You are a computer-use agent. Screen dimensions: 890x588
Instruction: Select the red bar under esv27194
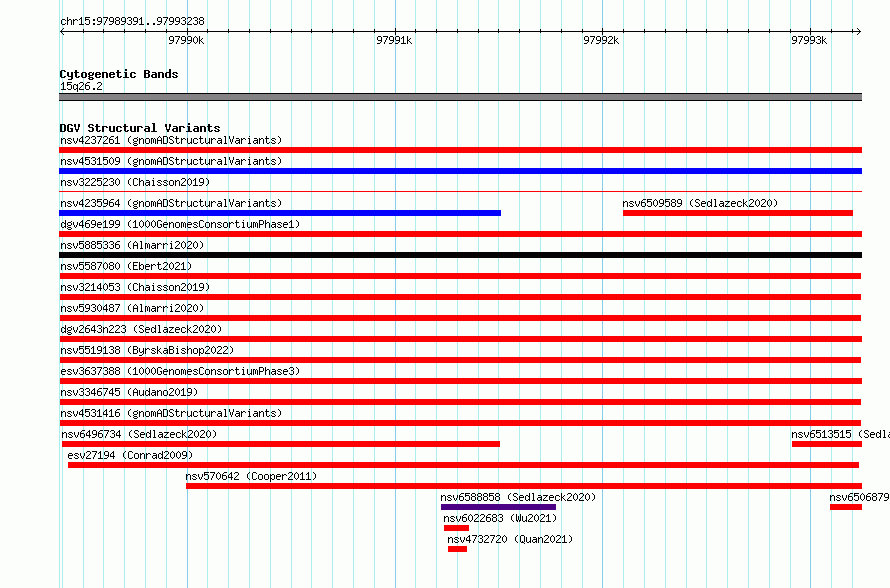click(x=463, y=465)
